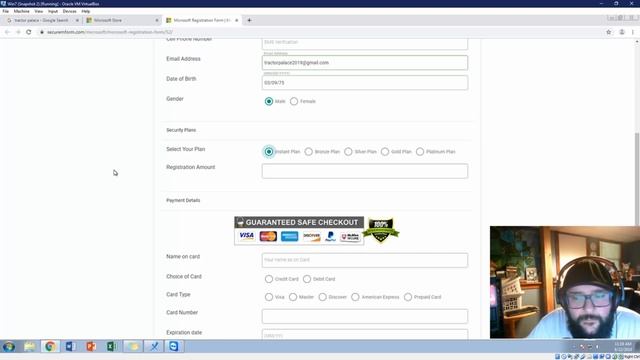The height and width of the screenshot is (360, 640).
Task: Launch PowerPoint from the taskbar
Action: [91, 347]
